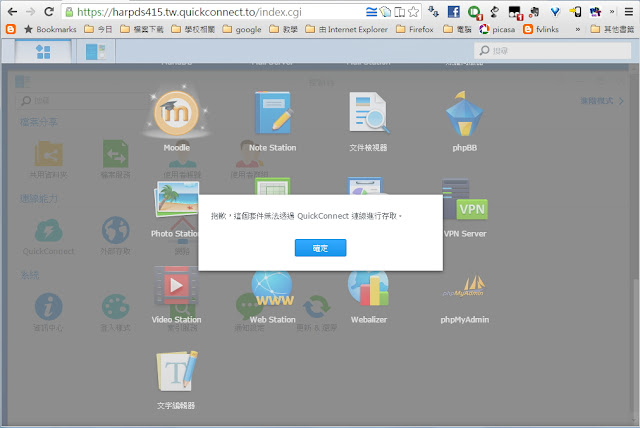The height and width of the screenshot is (428, 640).
Task: Open the DSM main menu button
Action: (x=43, y=52)
